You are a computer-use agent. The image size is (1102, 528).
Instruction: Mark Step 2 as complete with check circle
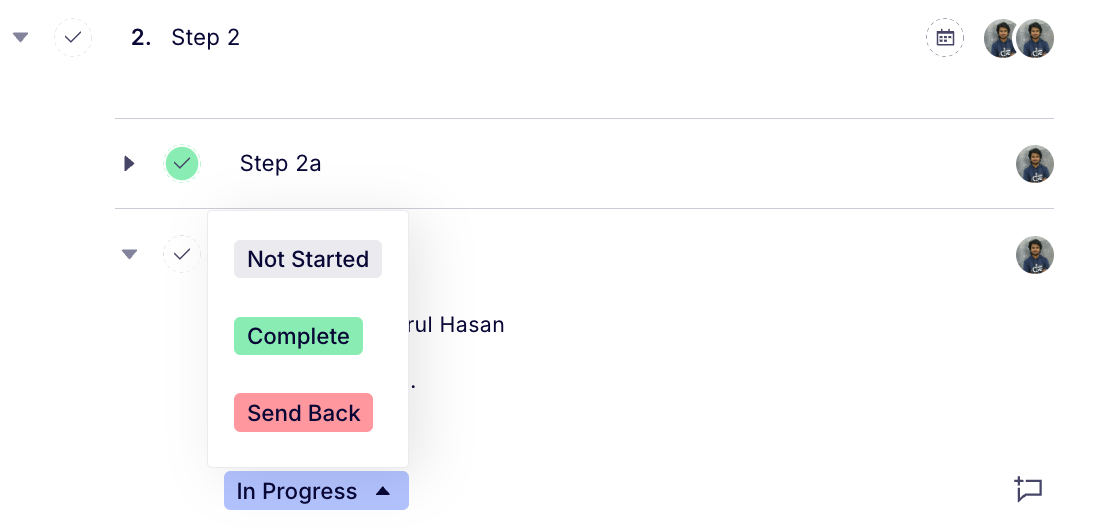point(73,38)
